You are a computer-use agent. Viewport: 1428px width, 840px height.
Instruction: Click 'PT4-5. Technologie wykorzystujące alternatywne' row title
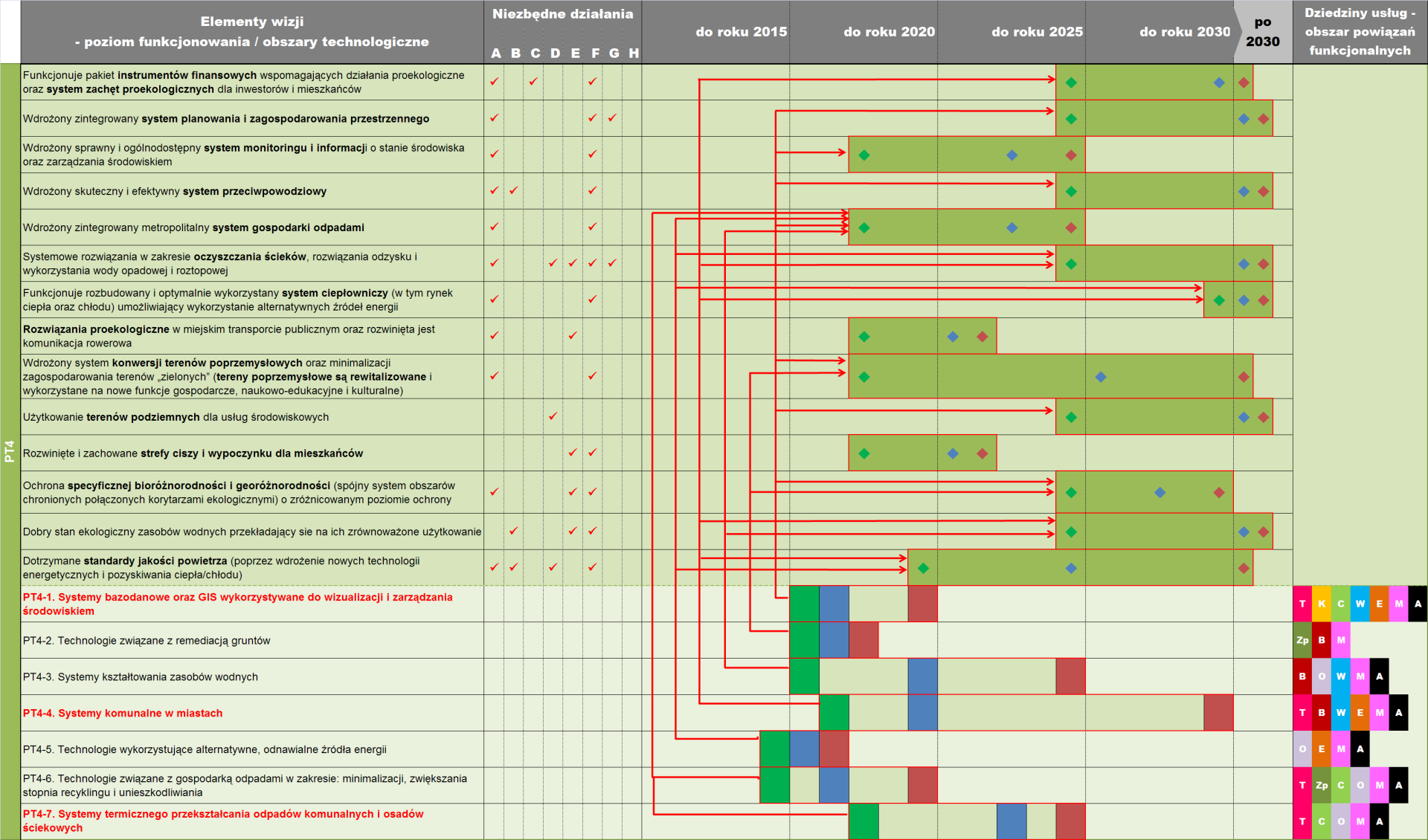point(205,749)
